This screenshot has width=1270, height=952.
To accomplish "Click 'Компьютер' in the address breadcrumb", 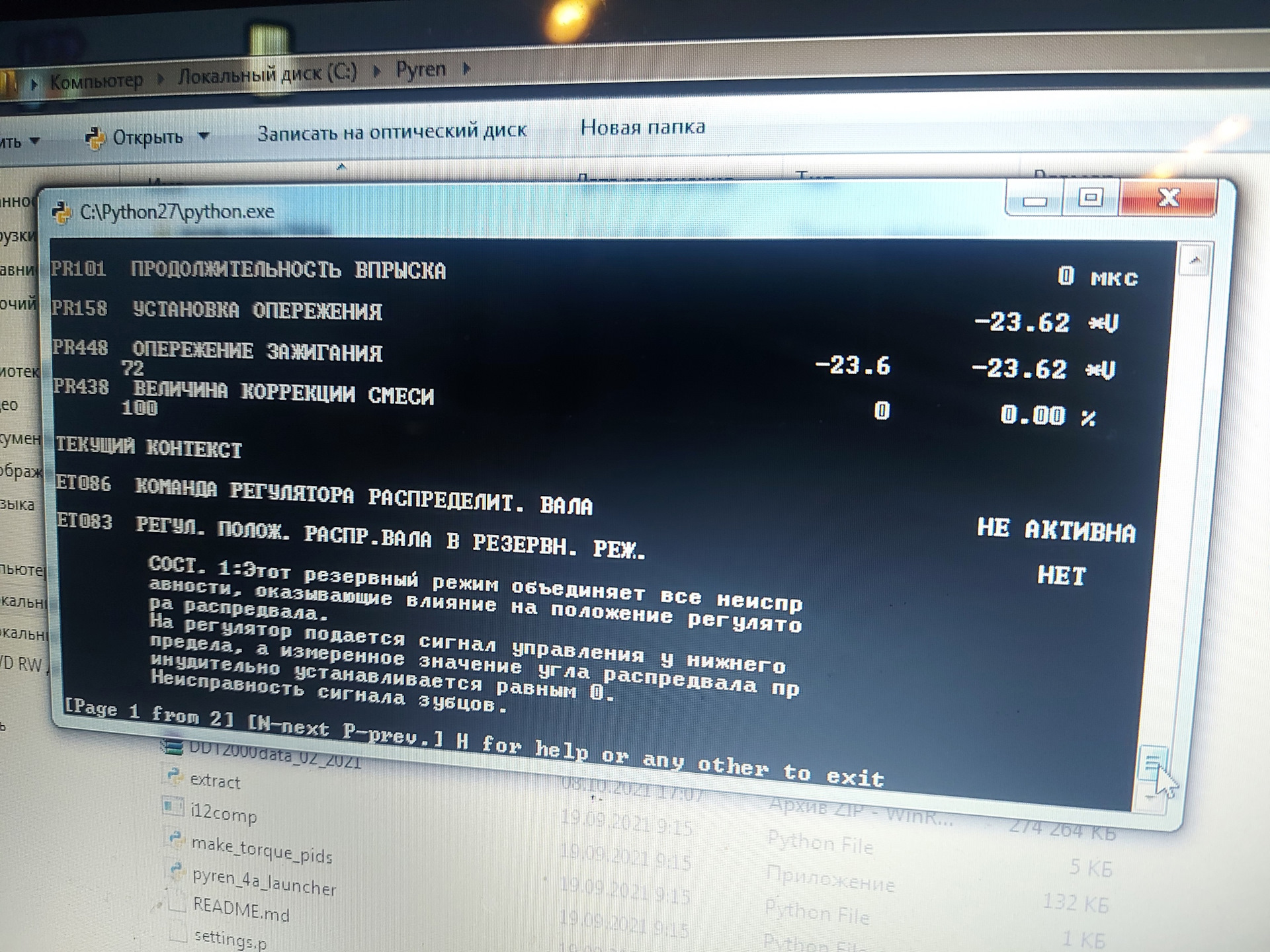I will click(96, 81).
